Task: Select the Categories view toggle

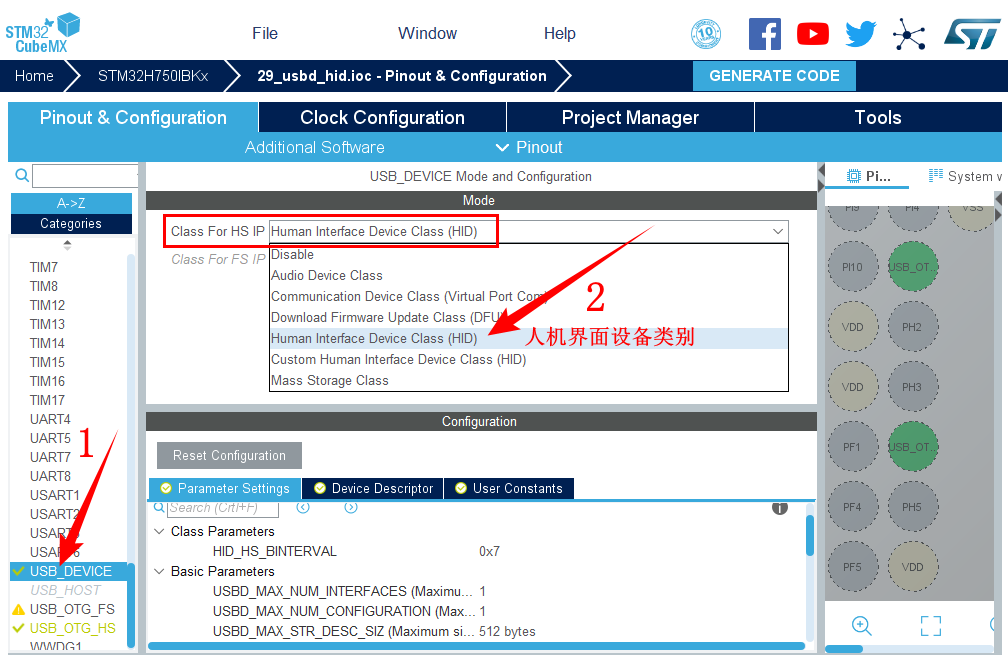Action: coord(71,224)
